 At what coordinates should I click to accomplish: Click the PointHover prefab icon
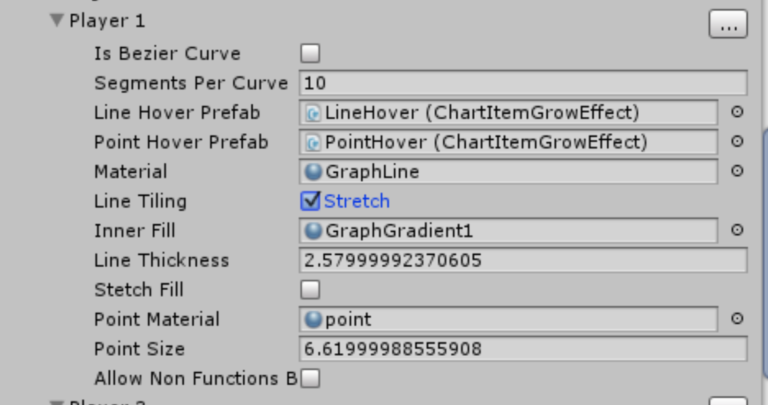coord(313,143)
